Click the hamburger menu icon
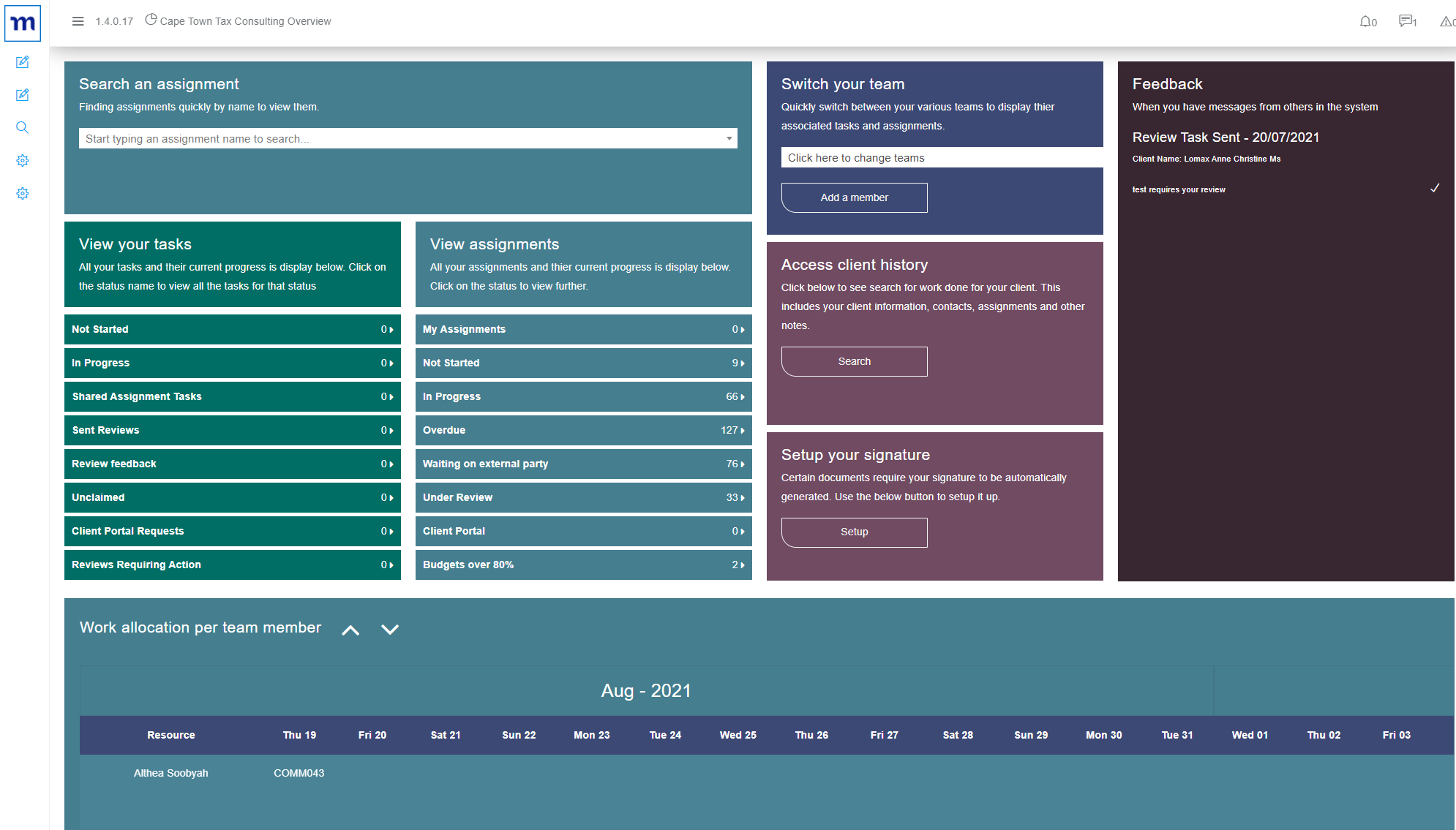The width and height of the screenshot is (1456, 830). click(x=78, y=21)
